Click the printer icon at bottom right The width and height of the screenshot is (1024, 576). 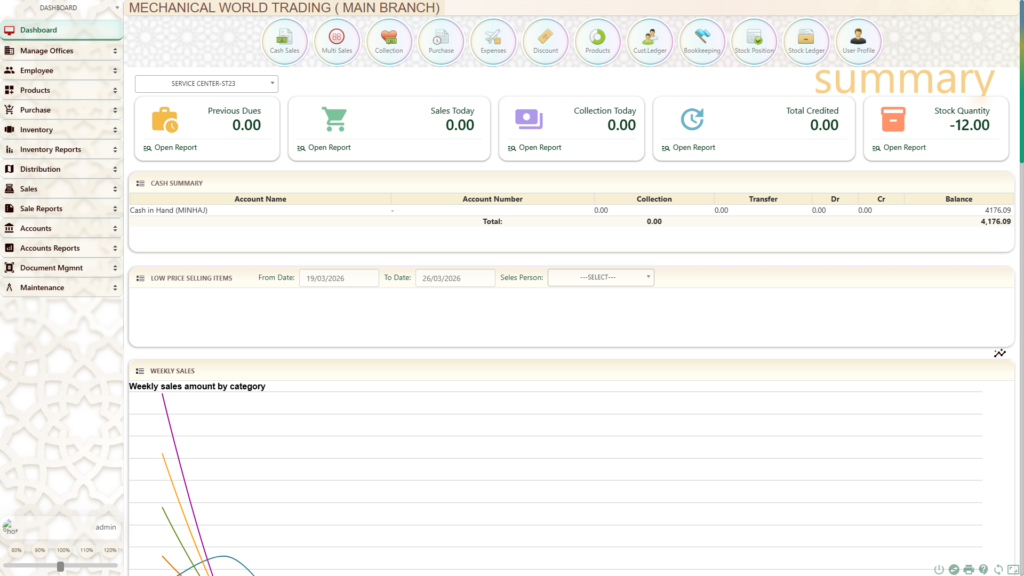point(968,569)
